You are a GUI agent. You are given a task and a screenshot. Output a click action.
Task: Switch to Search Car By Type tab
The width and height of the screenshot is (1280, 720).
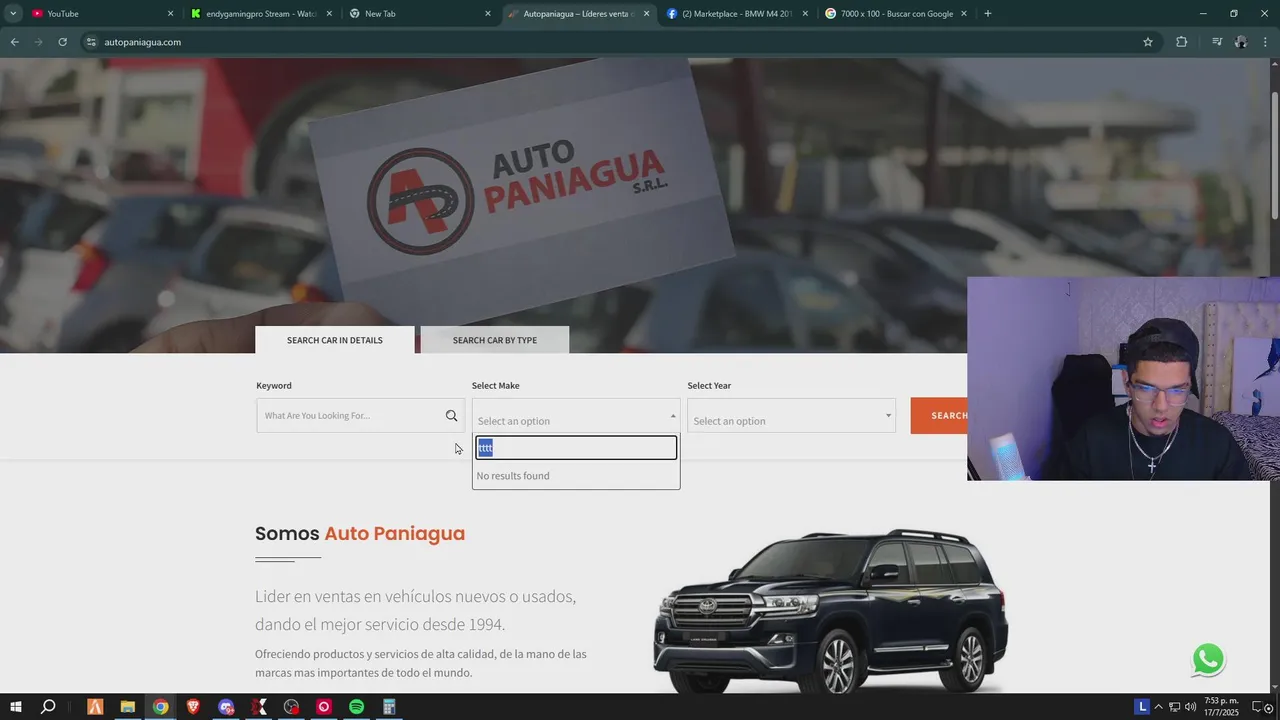pos(495,340)
